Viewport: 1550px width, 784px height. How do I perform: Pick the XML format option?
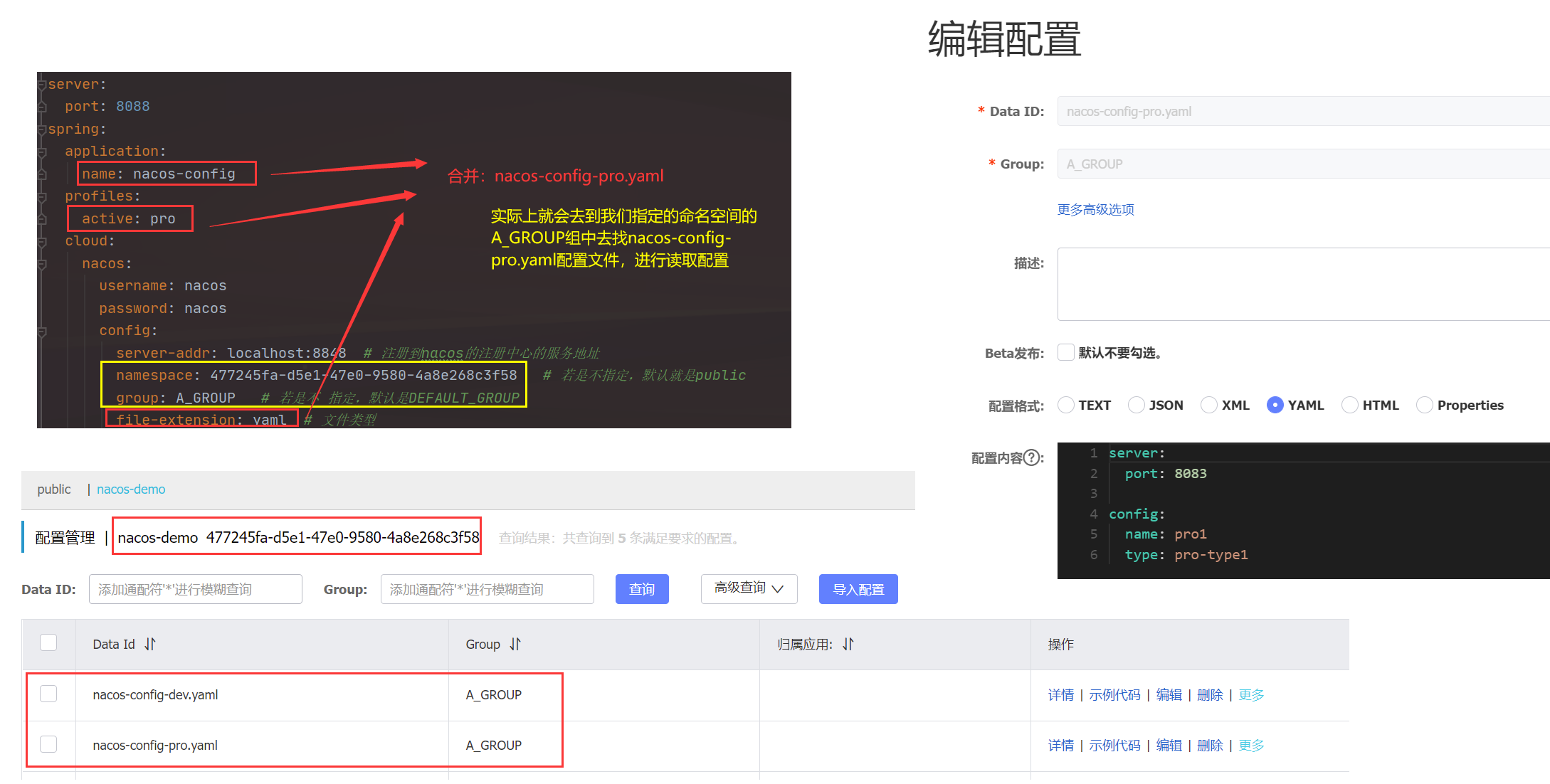click(1209, 405)
